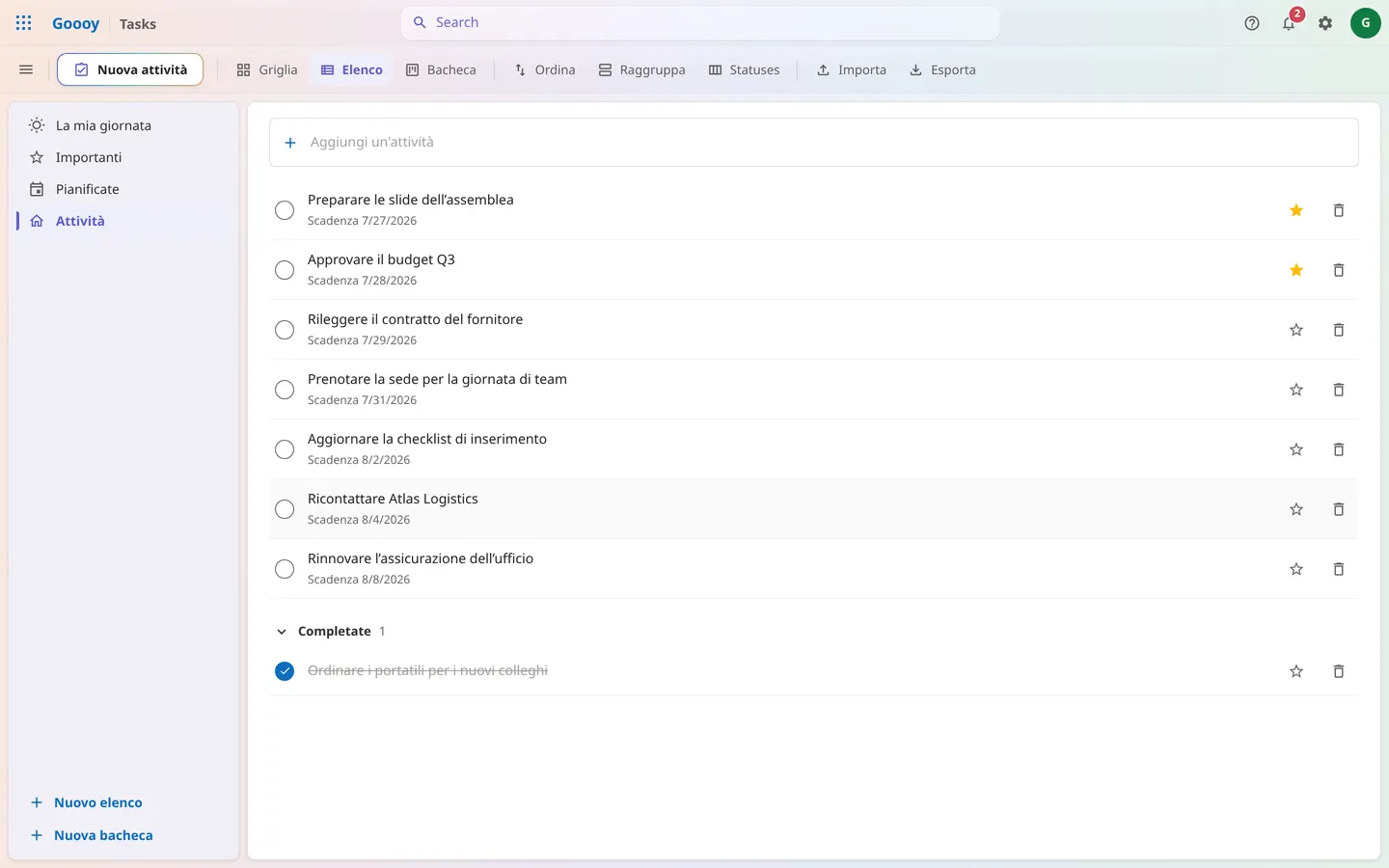This screenshot has width=1389, height=868.
Task: Star 'Rileggere il contratto del fornitore'
Action: [1296, 330]
